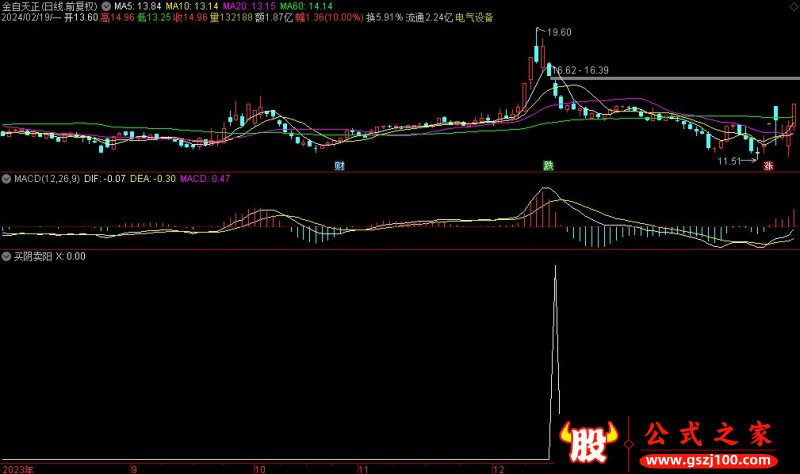Click the 11.51 low price label
The image size is (800, 474).
click(x=729, y=161)
